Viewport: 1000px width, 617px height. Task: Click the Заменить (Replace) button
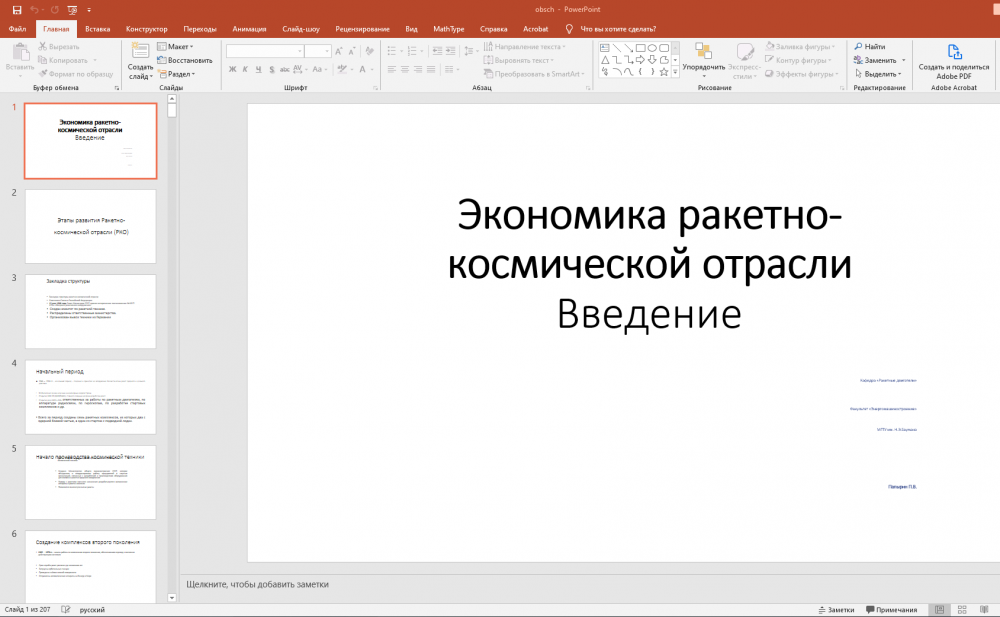pos(879,60)
